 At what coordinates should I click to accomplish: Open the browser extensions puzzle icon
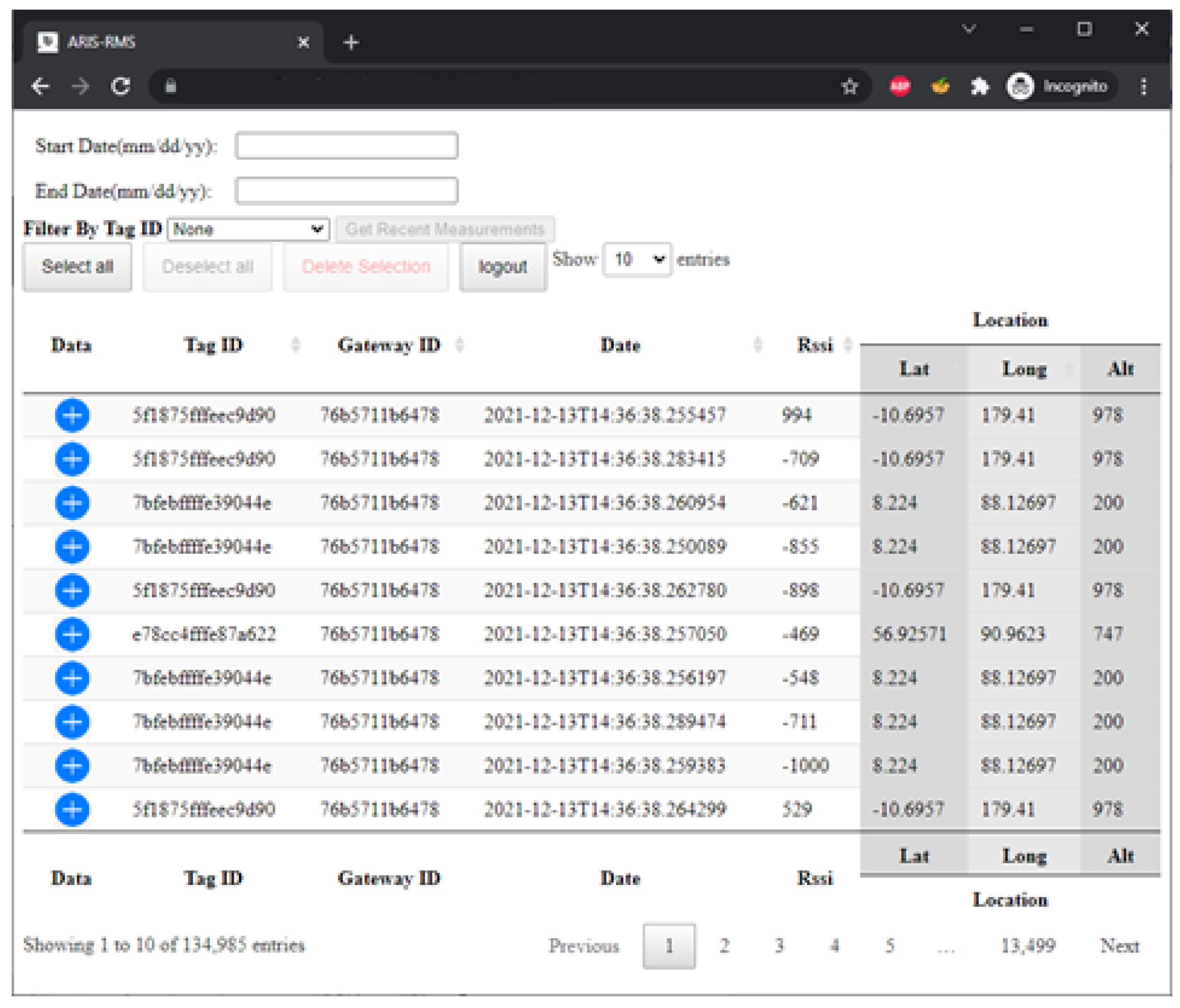(980, 87)
